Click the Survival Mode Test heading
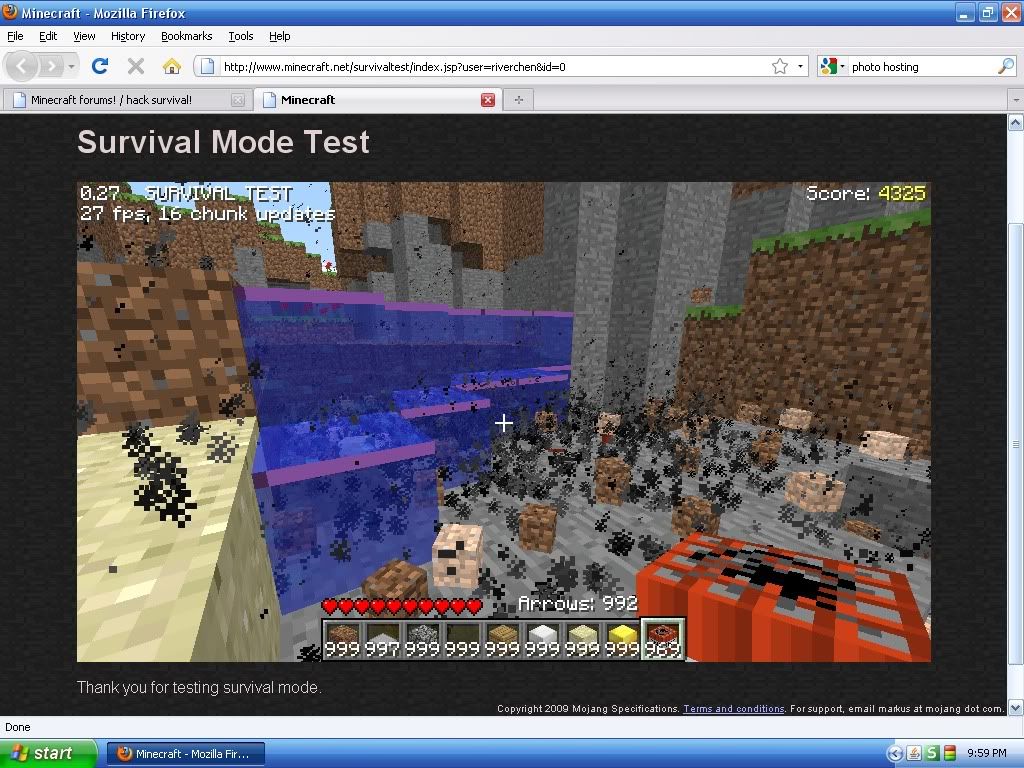The height and width of the screenshot is (768, 1024). [x=223, y=142]
